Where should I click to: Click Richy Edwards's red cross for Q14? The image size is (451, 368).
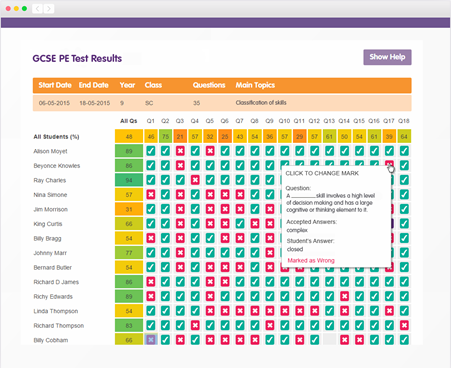coord(345,296)
